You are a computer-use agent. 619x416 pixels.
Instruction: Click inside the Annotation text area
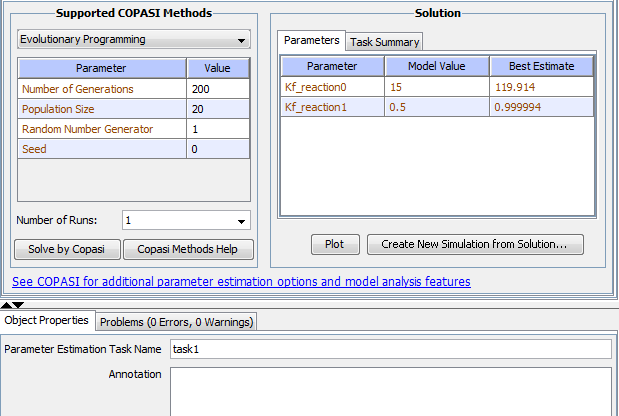[x=391, y=392]
